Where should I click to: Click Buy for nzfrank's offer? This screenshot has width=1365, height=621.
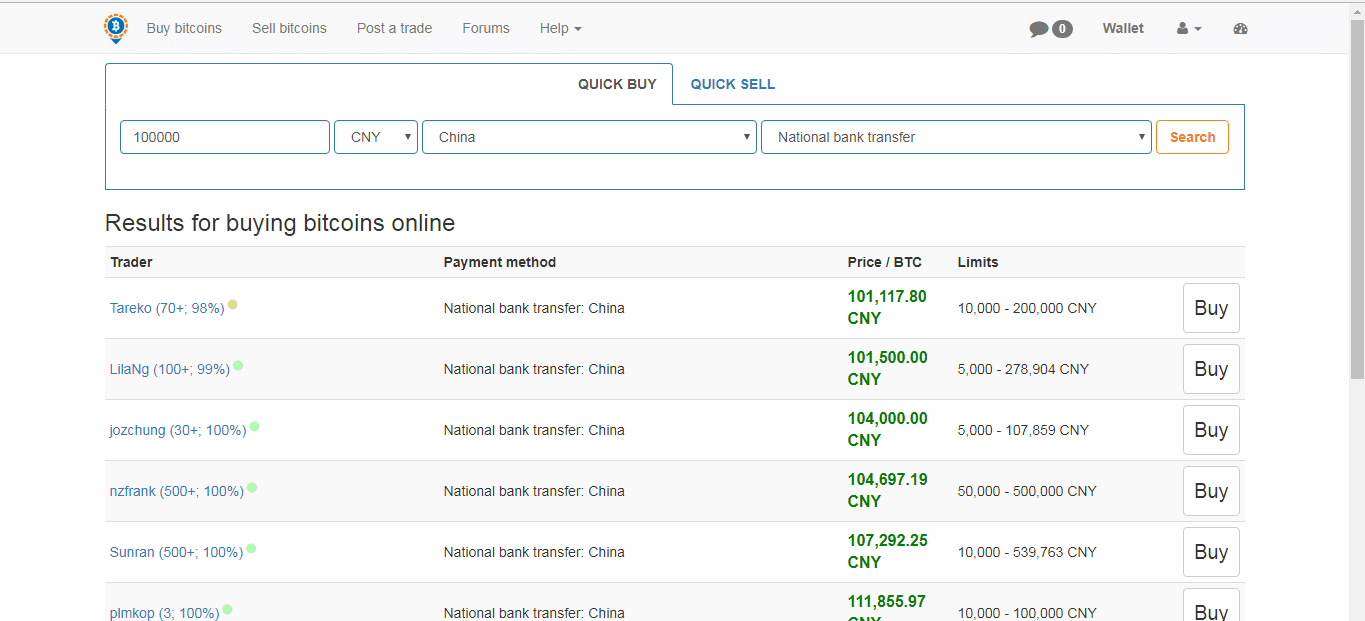1211,491
